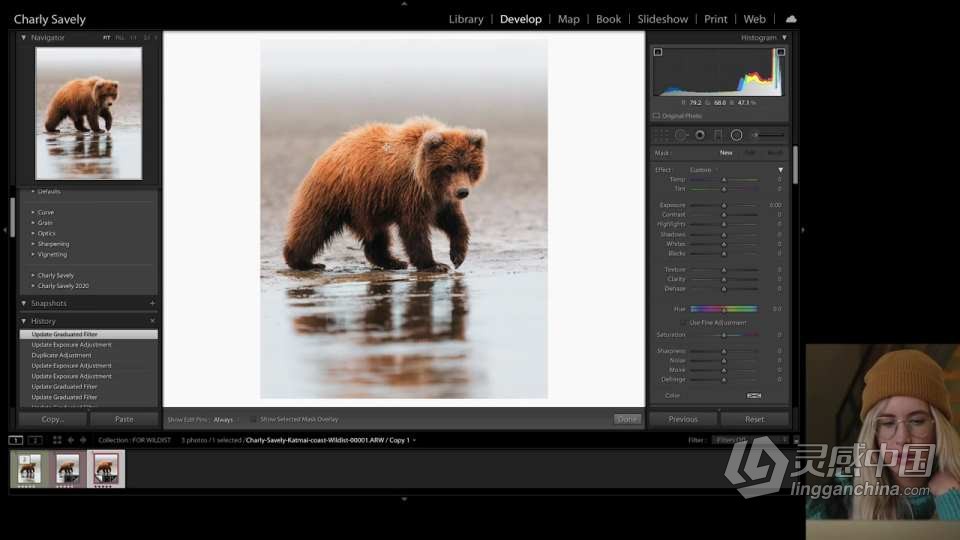Toggle shadow clipping indicator in histogram
This screenshot has width=960, height=540.
pos(658,52)
